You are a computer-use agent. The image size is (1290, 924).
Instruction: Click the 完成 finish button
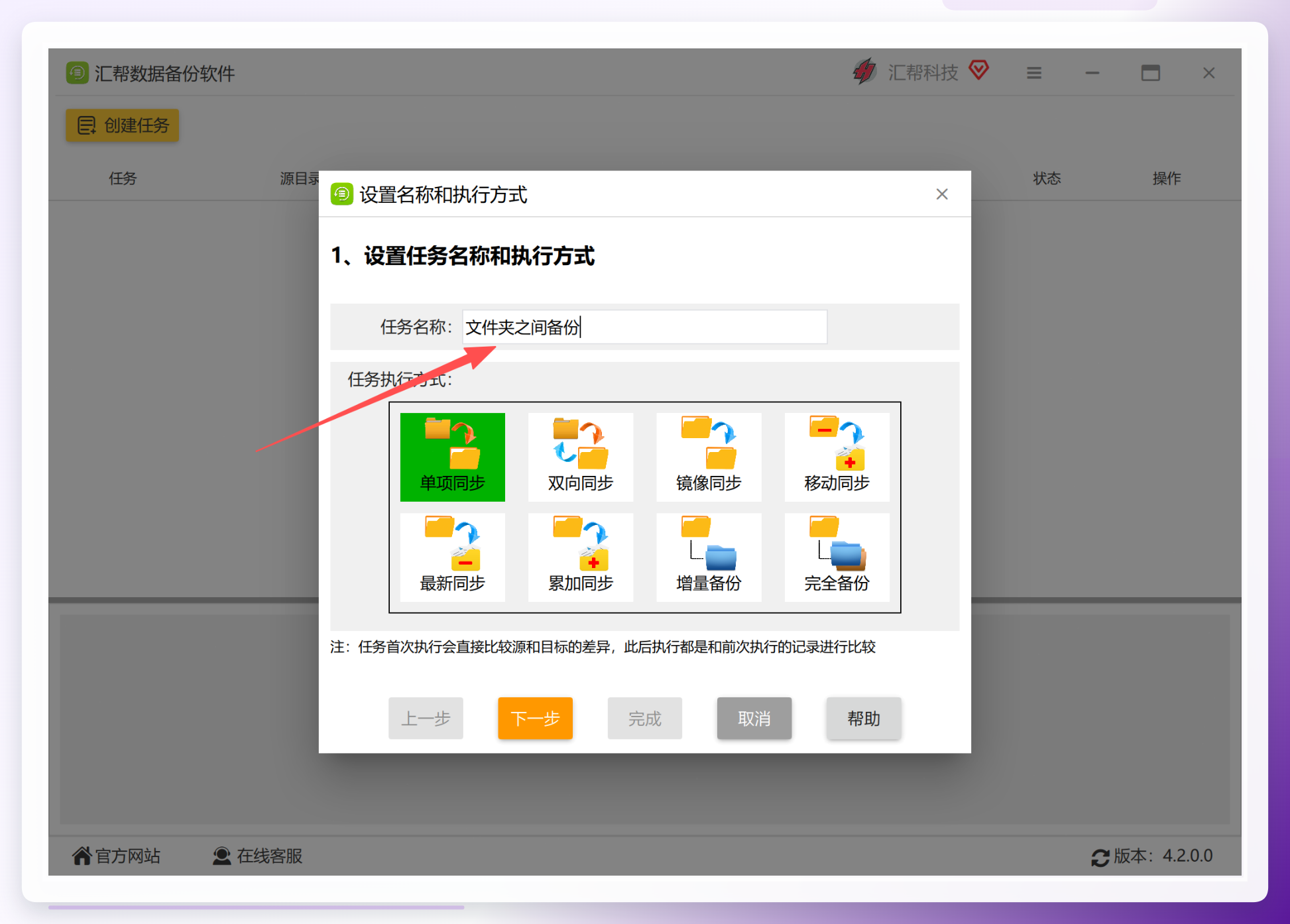[644, 718]
